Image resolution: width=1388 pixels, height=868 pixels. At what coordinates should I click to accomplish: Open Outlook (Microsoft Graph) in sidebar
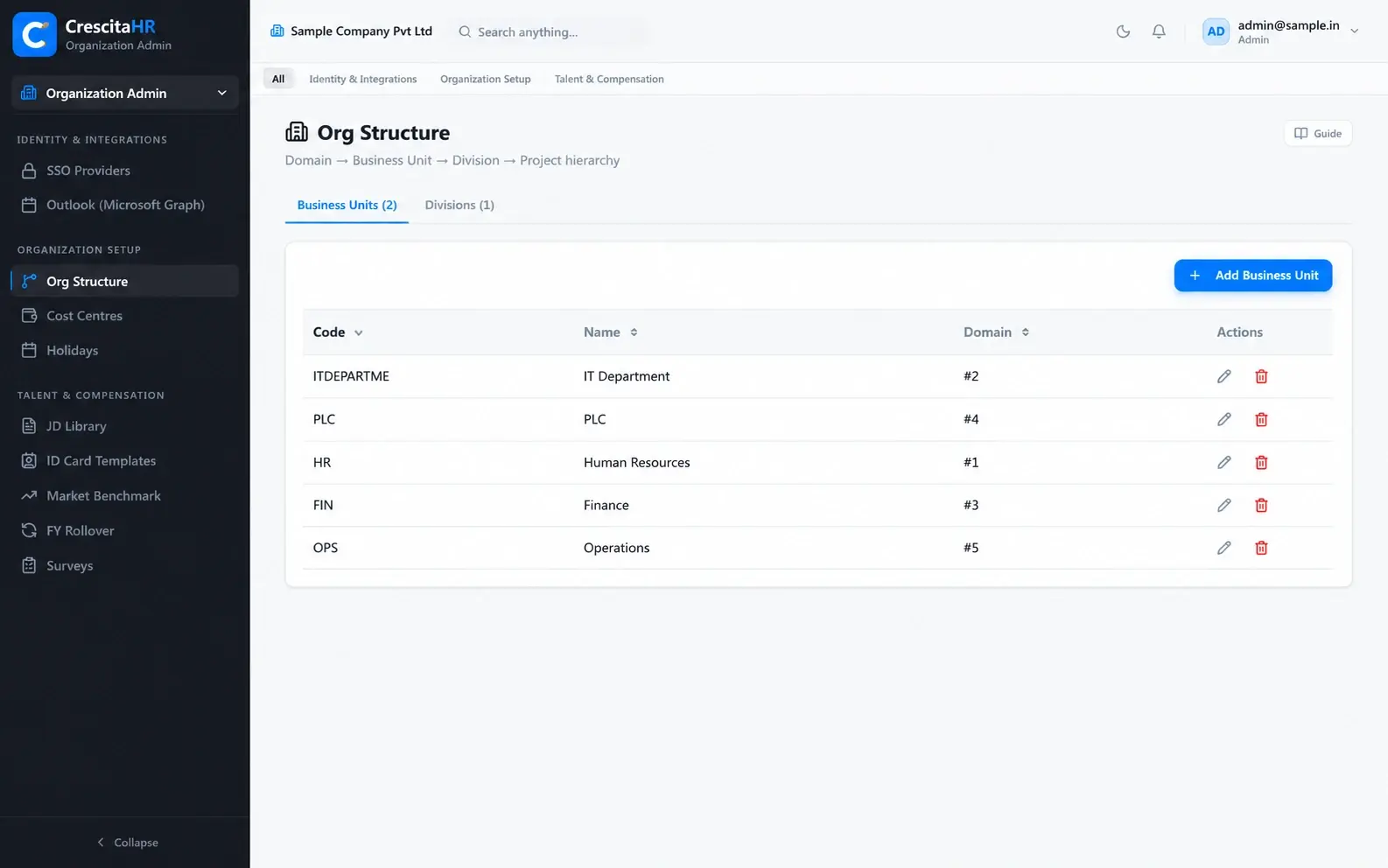pos(124,205)
